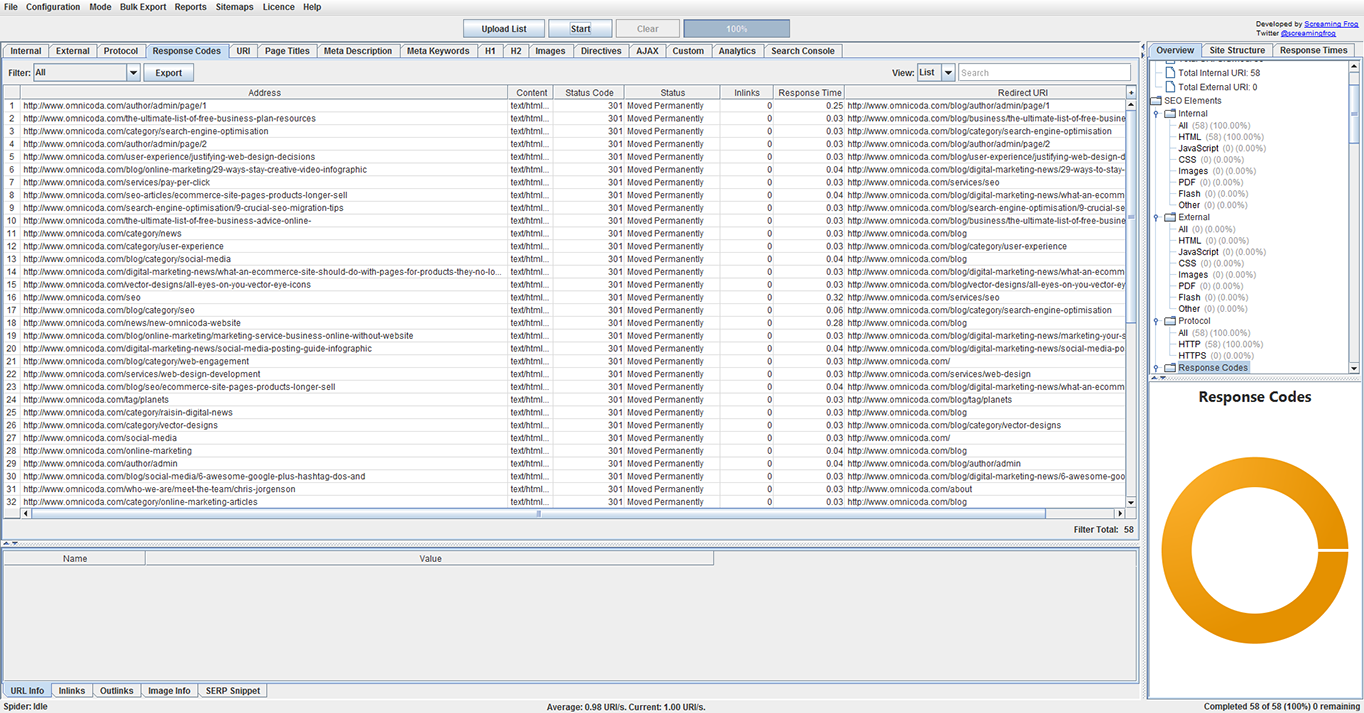Sort by the Response Time column header
Screen dimensions: 1364x713
[x=810, y=93]
